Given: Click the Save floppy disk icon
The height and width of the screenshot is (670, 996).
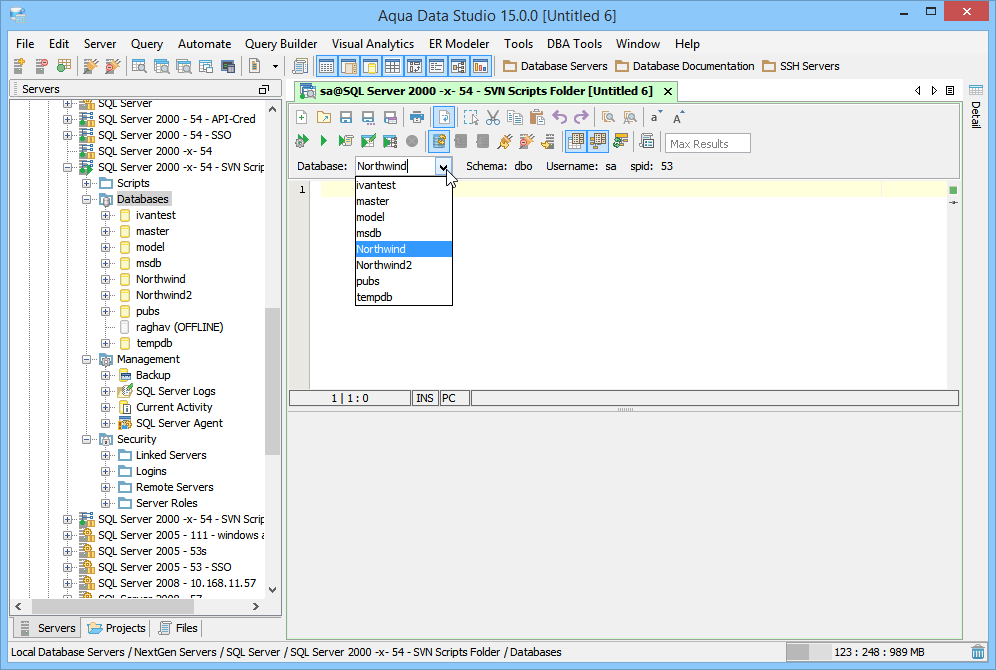Looking at the screenshot, I should tap(346, 117).
